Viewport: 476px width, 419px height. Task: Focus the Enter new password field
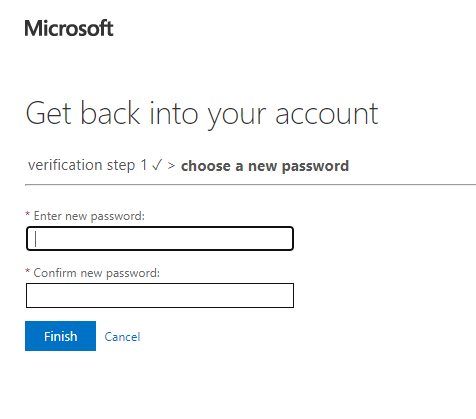point(160,239)
